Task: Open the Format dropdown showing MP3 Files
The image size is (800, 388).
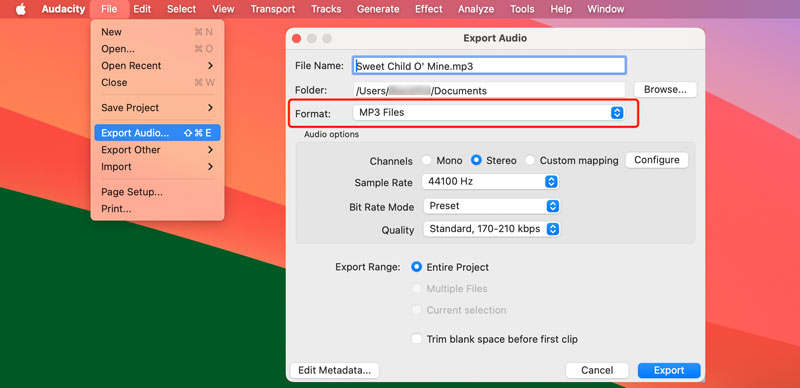Action: click(x=489, y=113)
